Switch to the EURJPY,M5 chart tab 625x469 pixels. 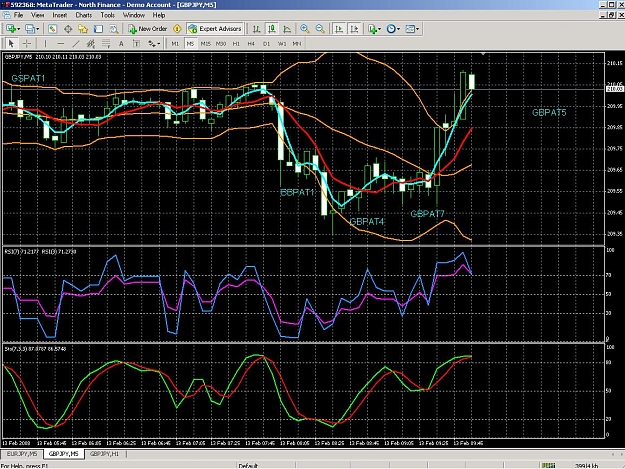coord(22,454)
